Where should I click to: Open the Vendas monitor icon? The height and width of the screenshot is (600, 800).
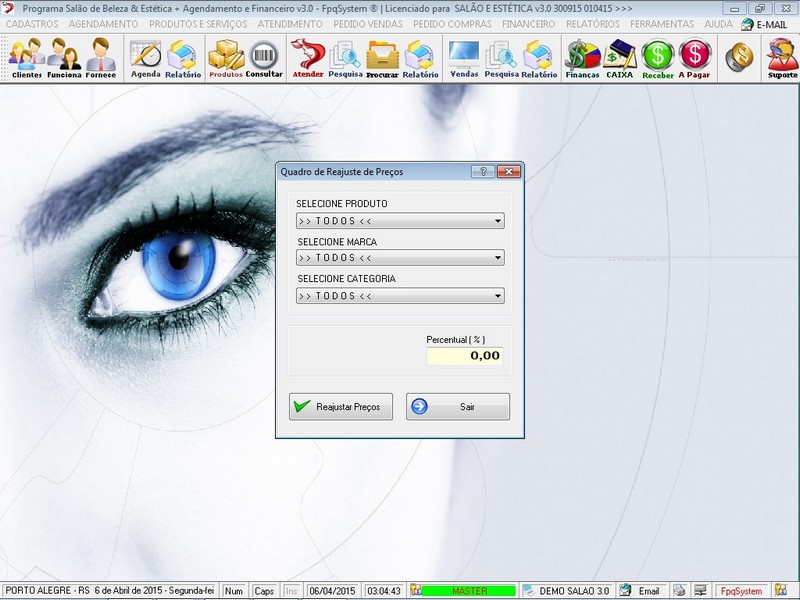pos(464,58)
